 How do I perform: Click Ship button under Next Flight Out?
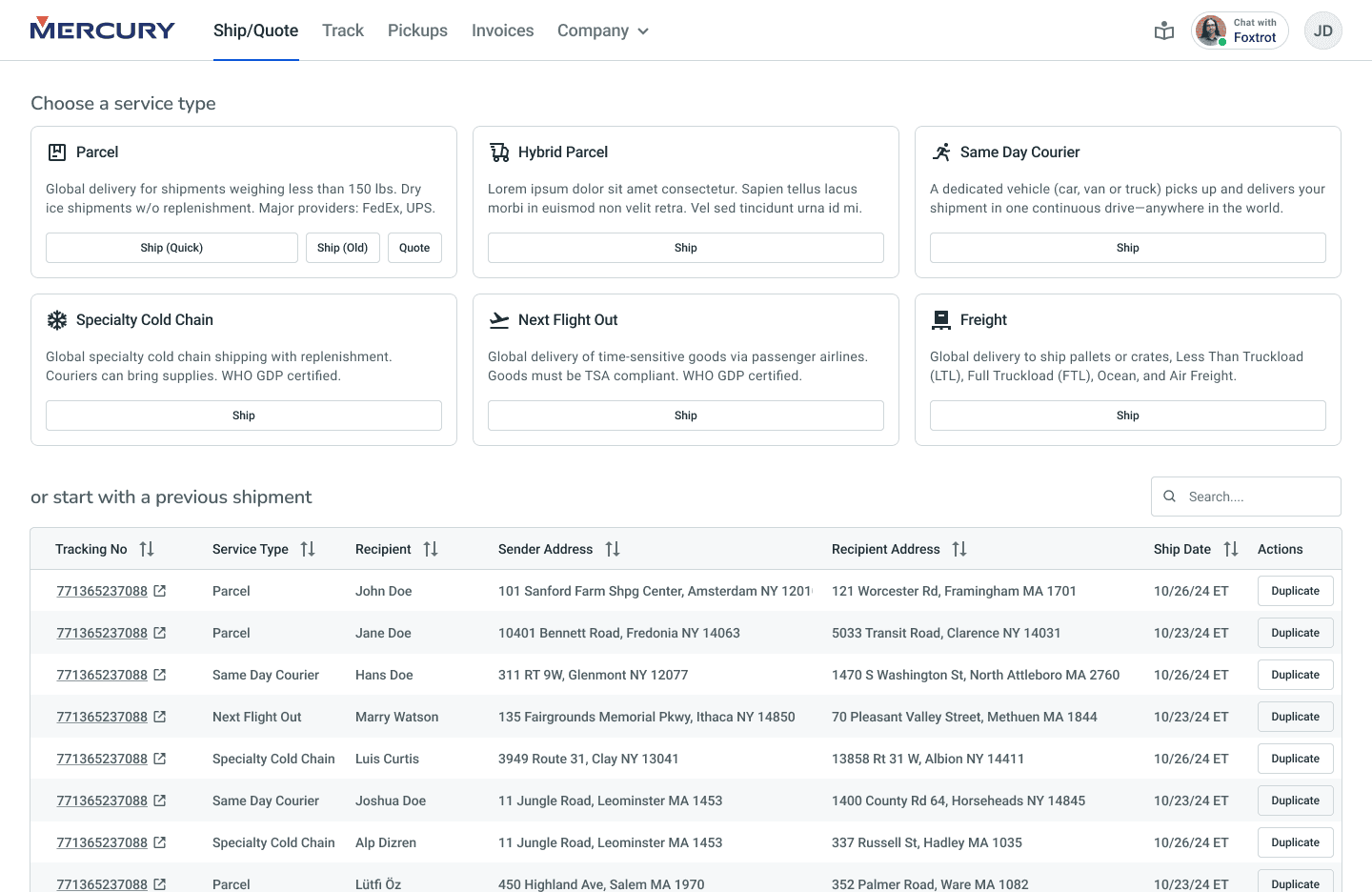(x=686, y=416)
